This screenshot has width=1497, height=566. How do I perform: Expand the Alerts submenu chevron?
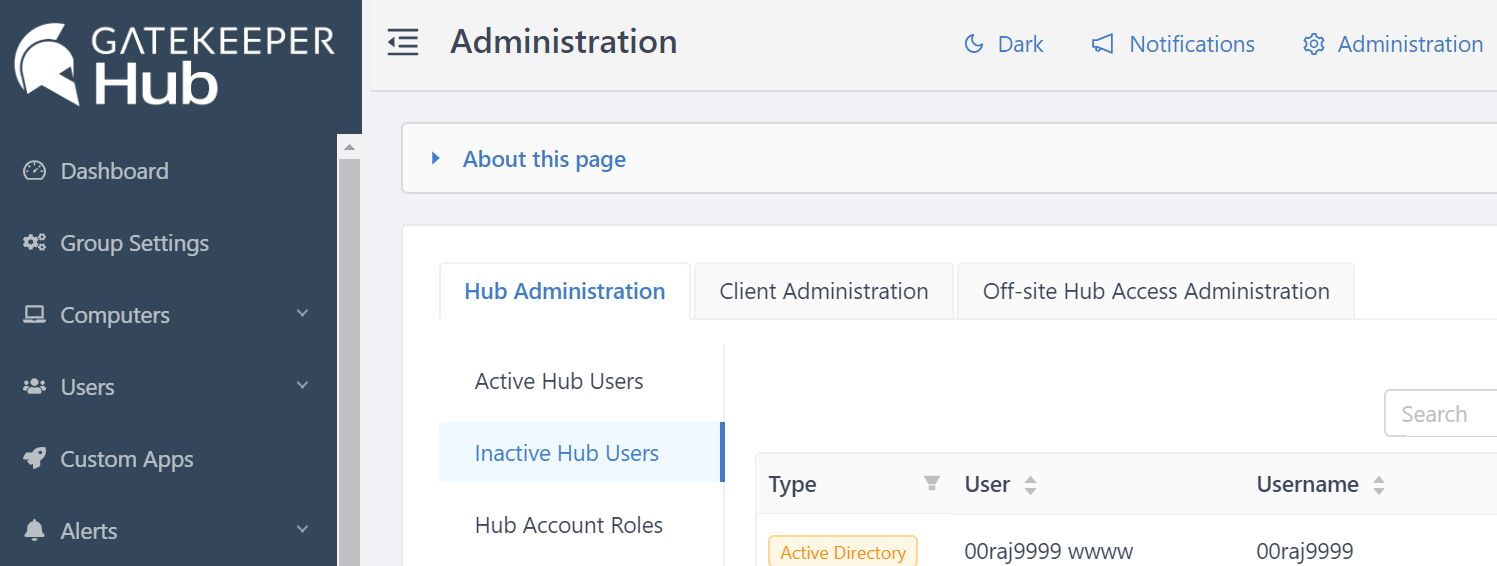pos(303,530)
